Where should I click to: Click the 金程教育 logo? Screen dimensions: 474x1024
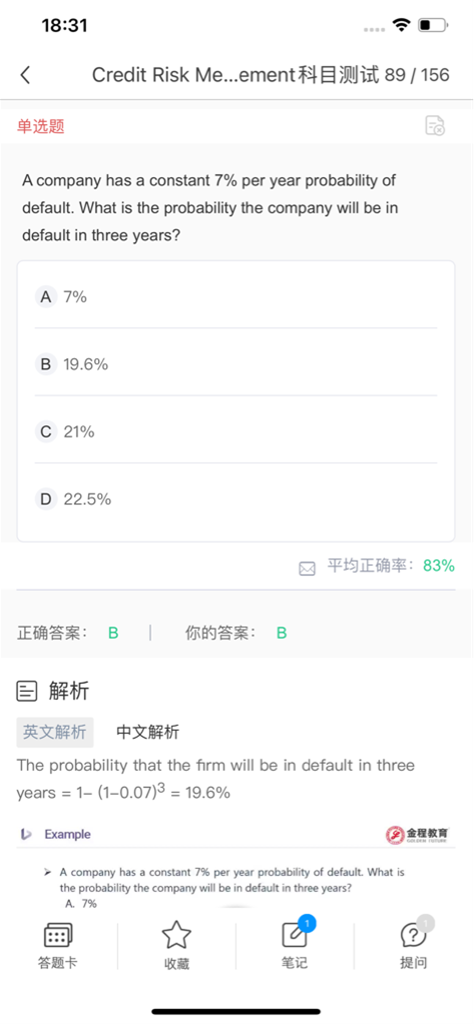[x=417, y=834]
